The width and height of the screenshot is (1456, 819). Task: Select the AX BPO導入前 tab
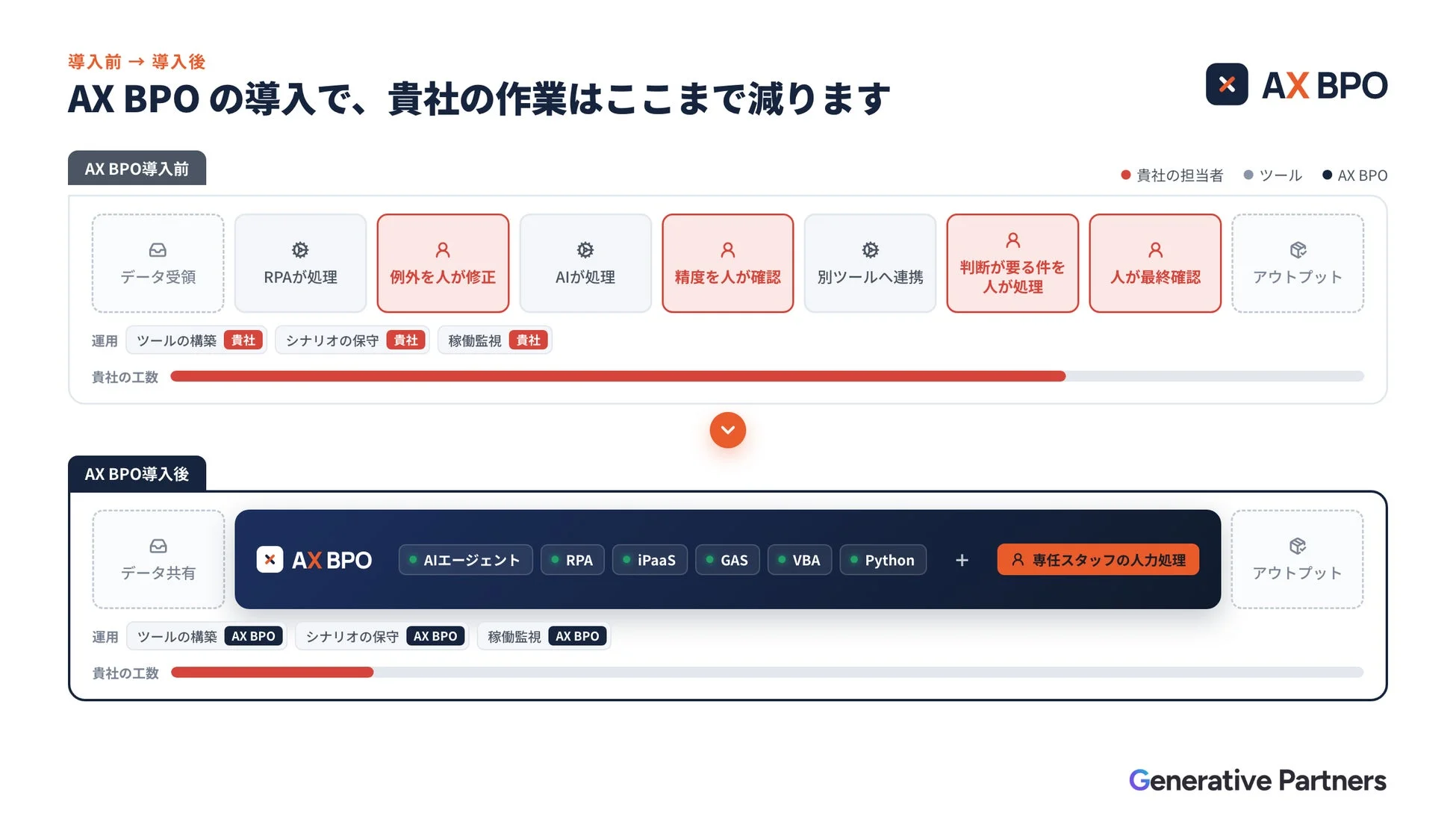pyautogui.click(x=137, y=169)
